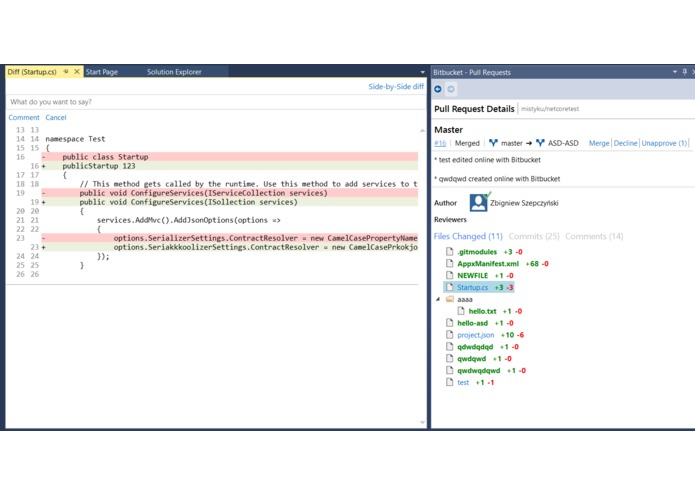This screenshot has height=494, width=695.
Task: Click file icon next to qdwdqdqd
Action: 449,347
